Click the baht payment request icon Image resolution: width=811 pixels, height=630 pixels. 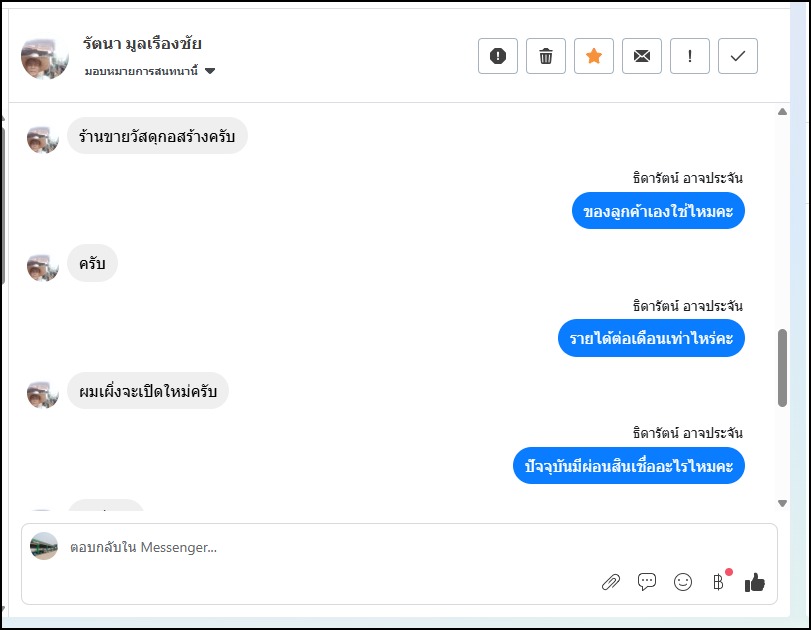tap(718, 582)
